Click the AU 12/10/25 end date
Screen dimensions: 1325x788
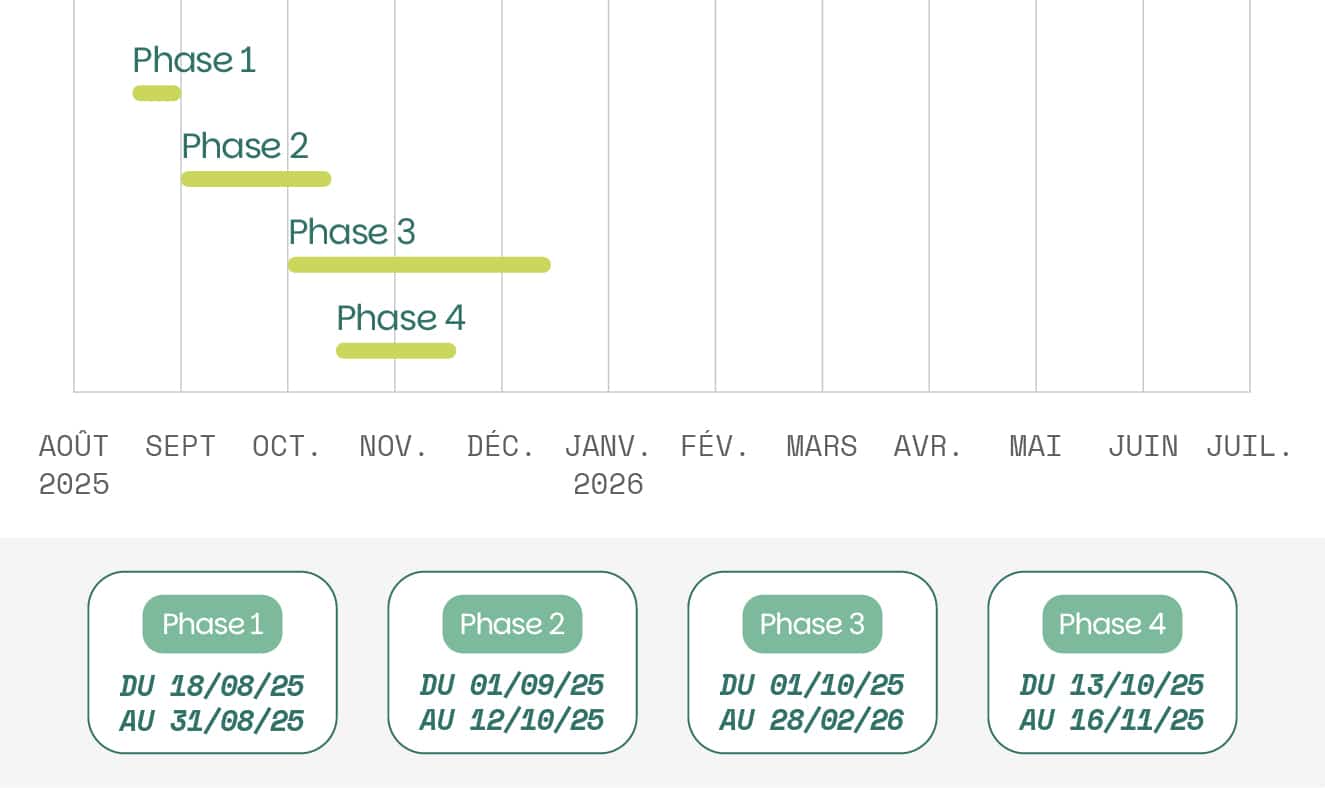[512, 720]
